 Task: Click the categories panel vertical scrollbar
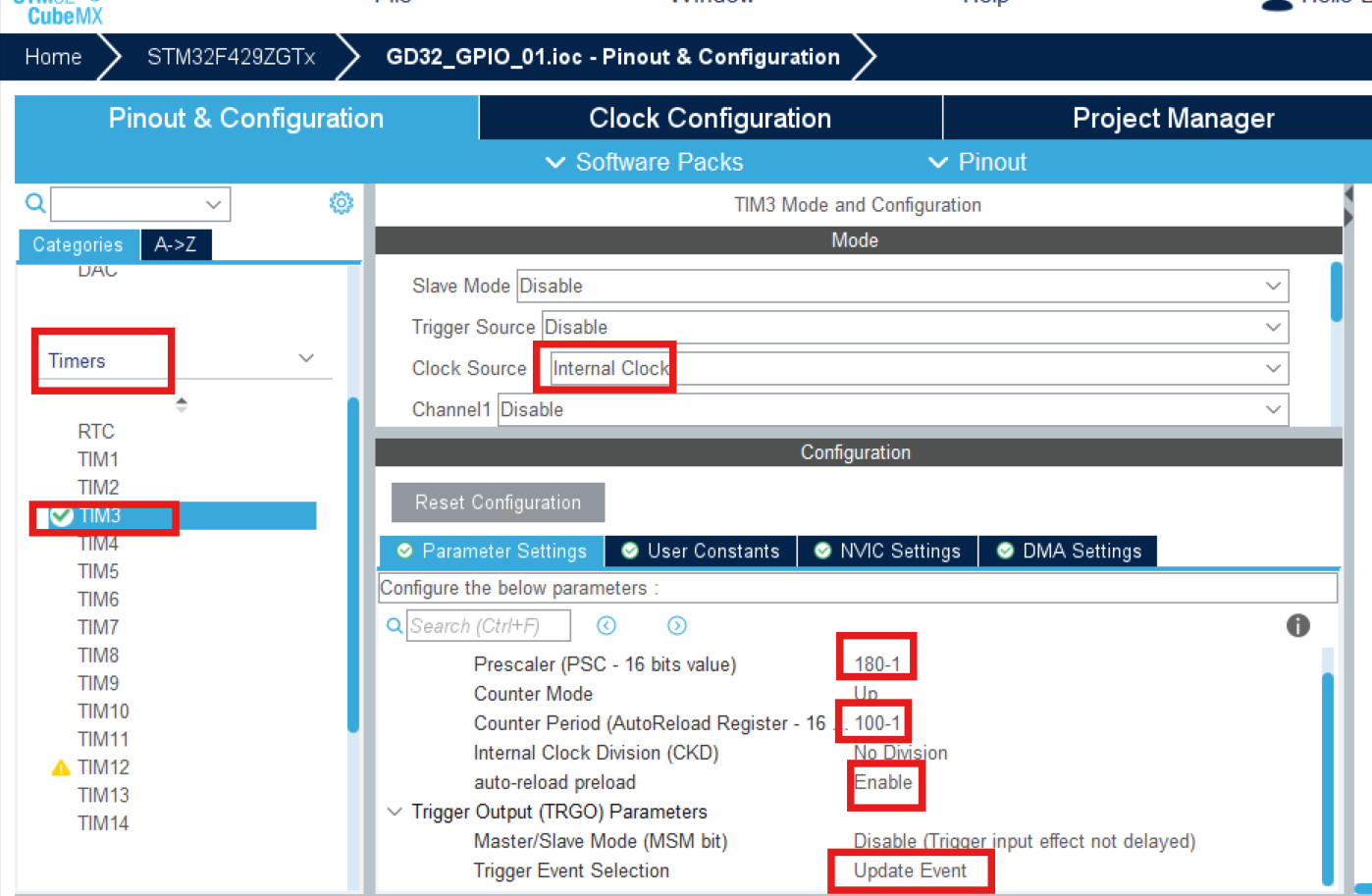353,564
